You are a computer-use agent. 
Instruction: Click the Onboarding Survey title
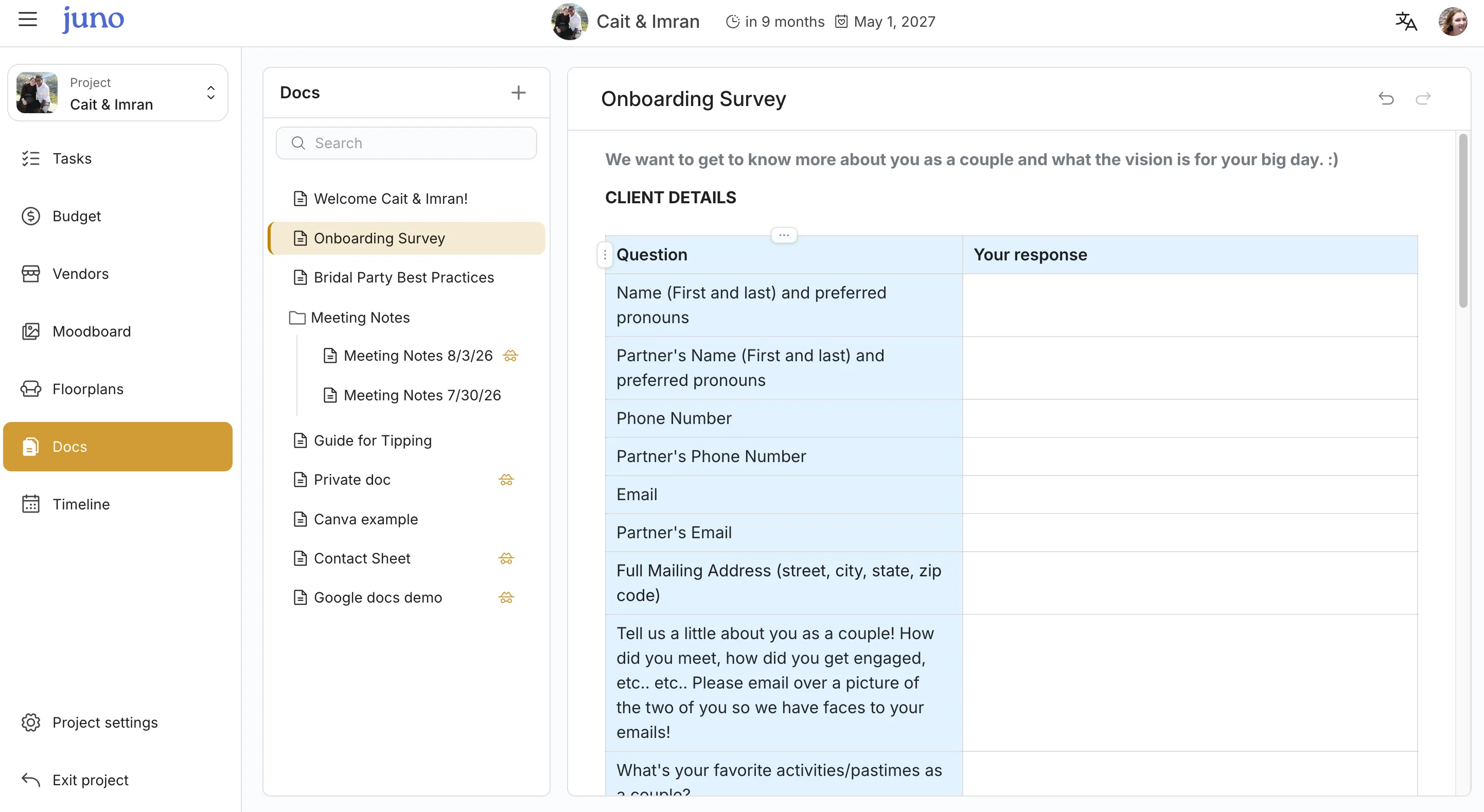pyautogui.click(x=693, y=99)
